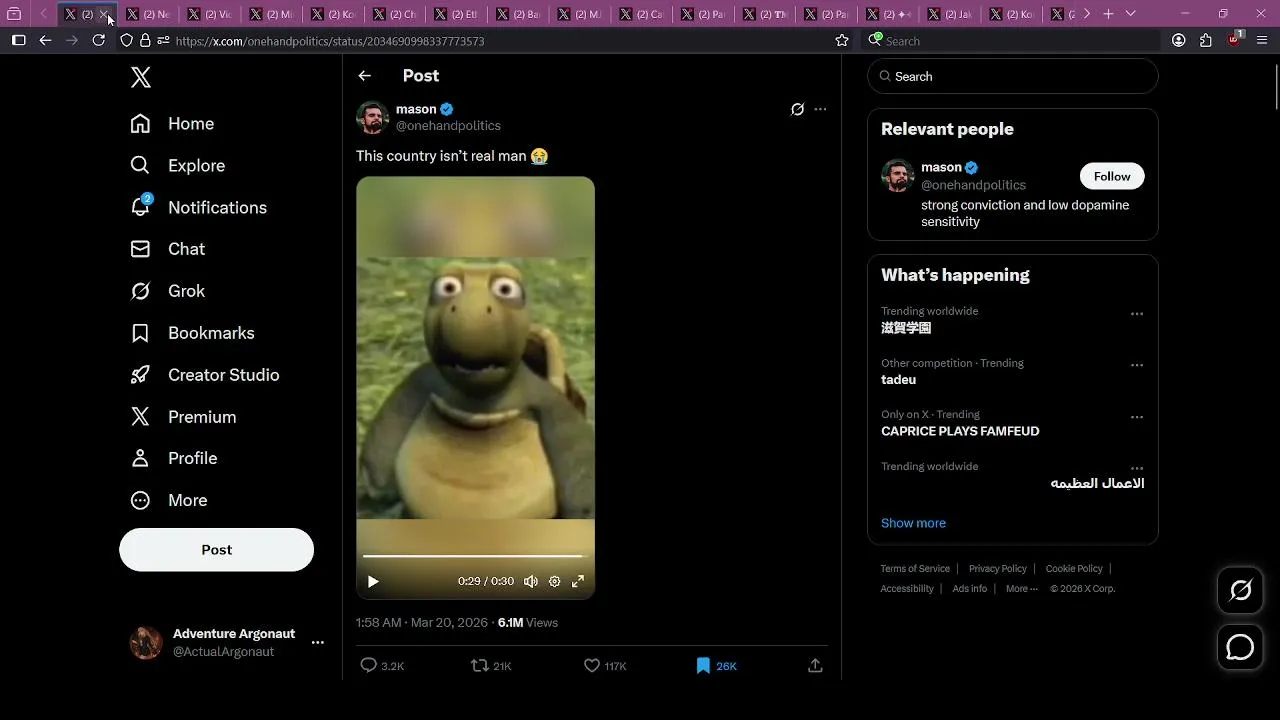Switch to the '(2) Ne' browser tab

coord(149,14)
